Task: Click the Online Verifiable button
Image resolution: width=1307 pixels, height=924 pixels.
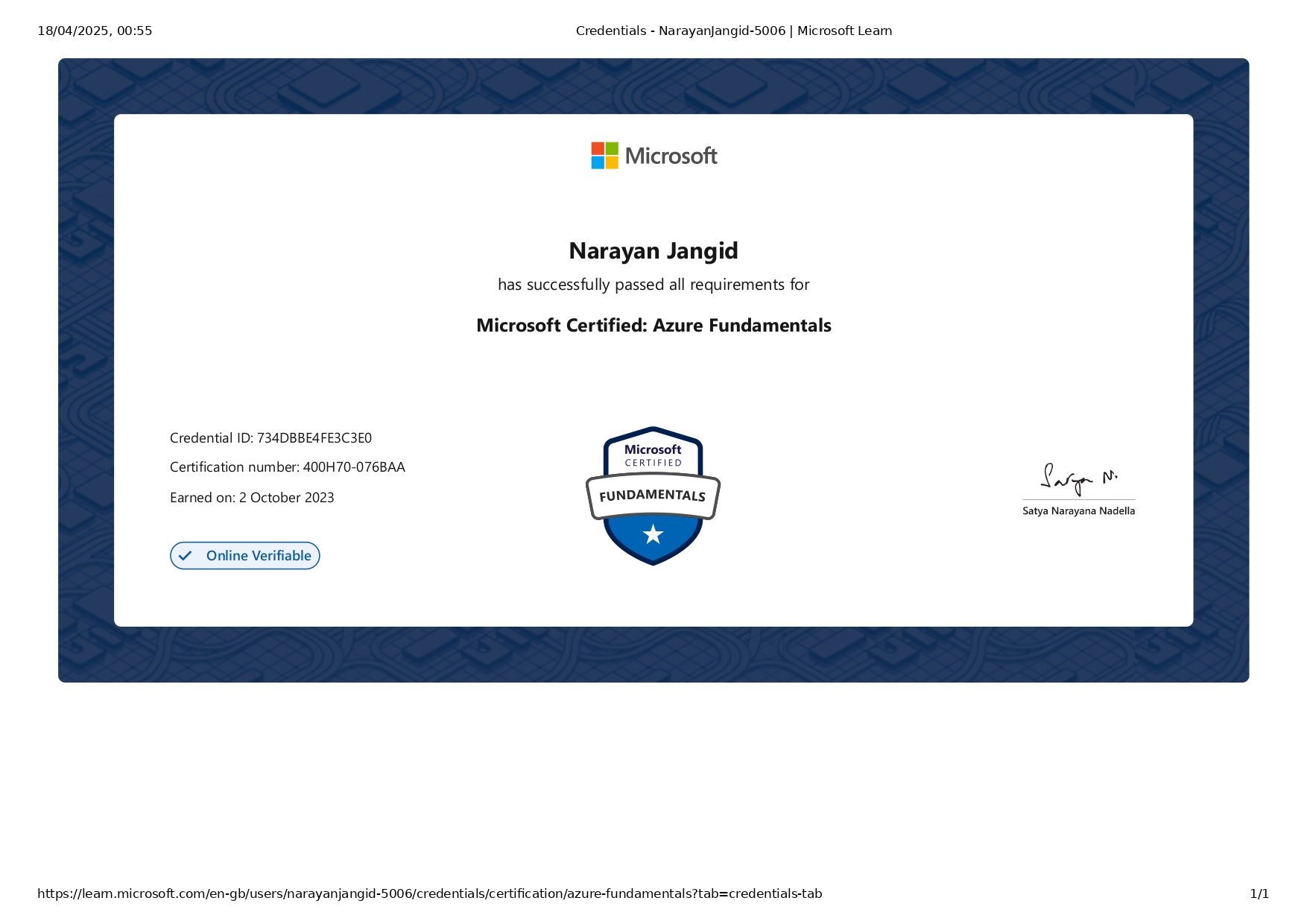Action: [245, 556]
